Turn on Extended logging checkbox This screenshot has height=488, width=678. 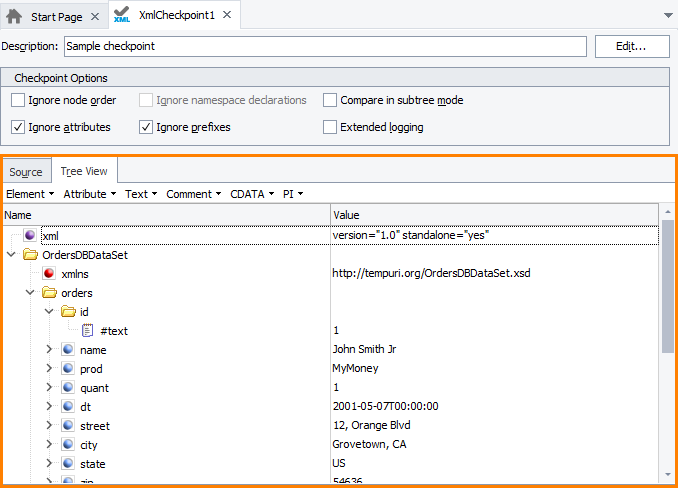tap(330, 127)
